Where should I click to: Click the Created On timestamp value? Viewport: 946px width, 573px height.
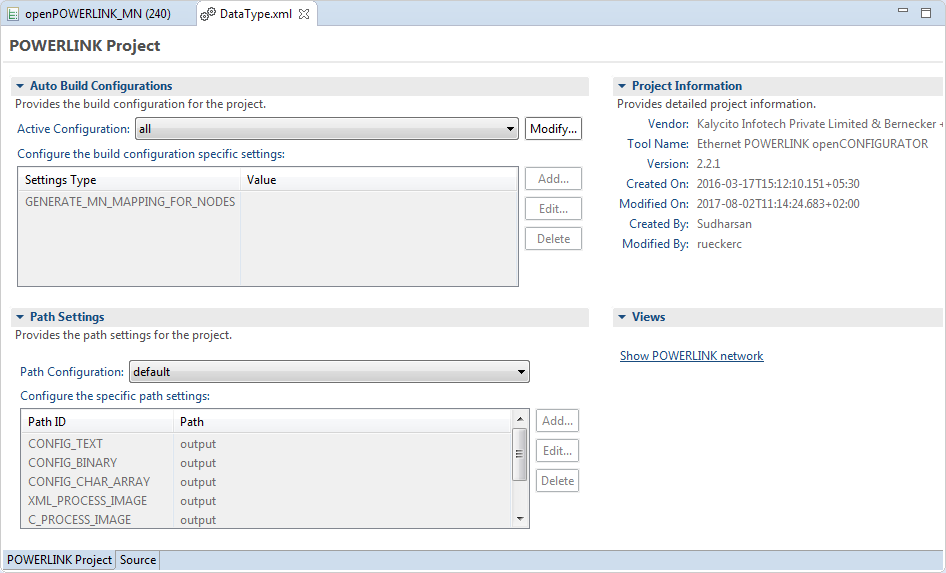[778, 183]
